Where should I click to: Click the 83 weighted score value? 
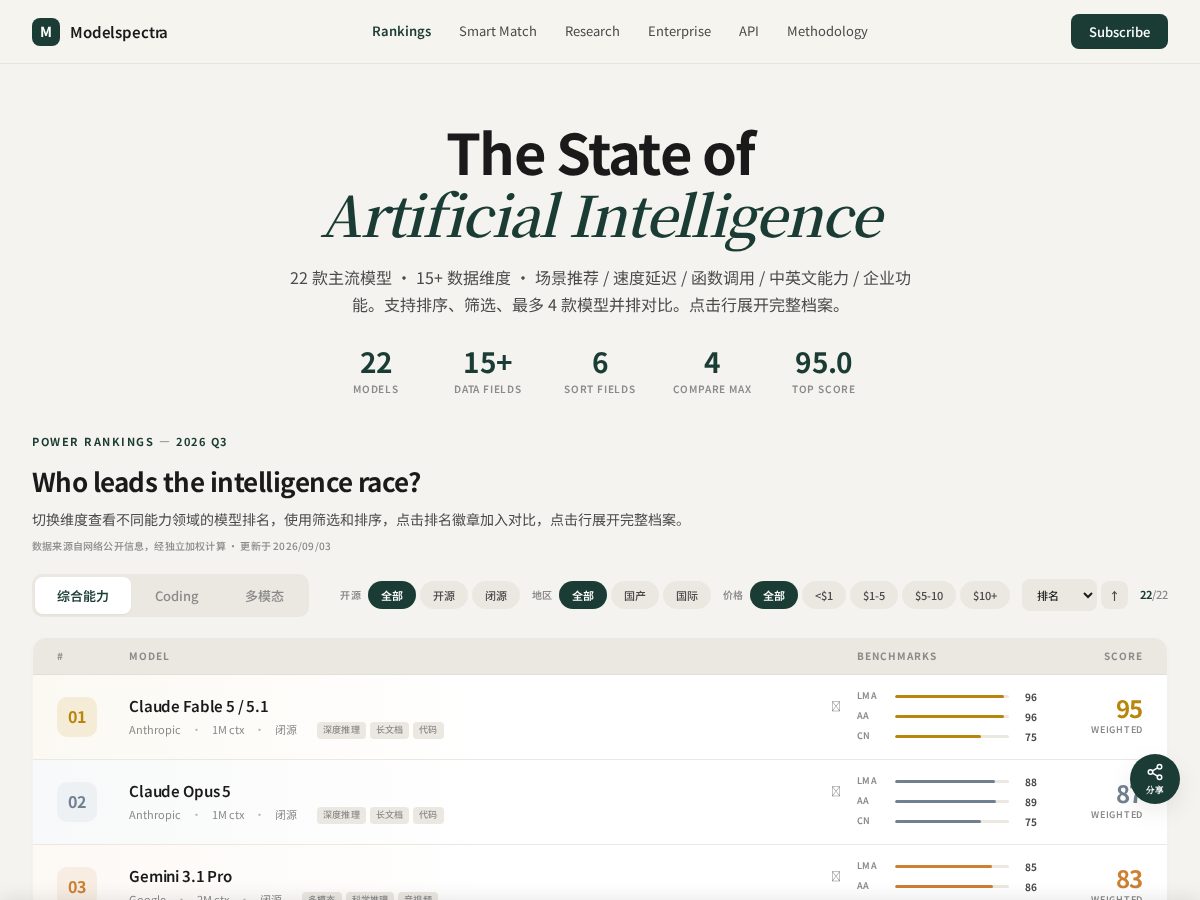pos(1129,879)
